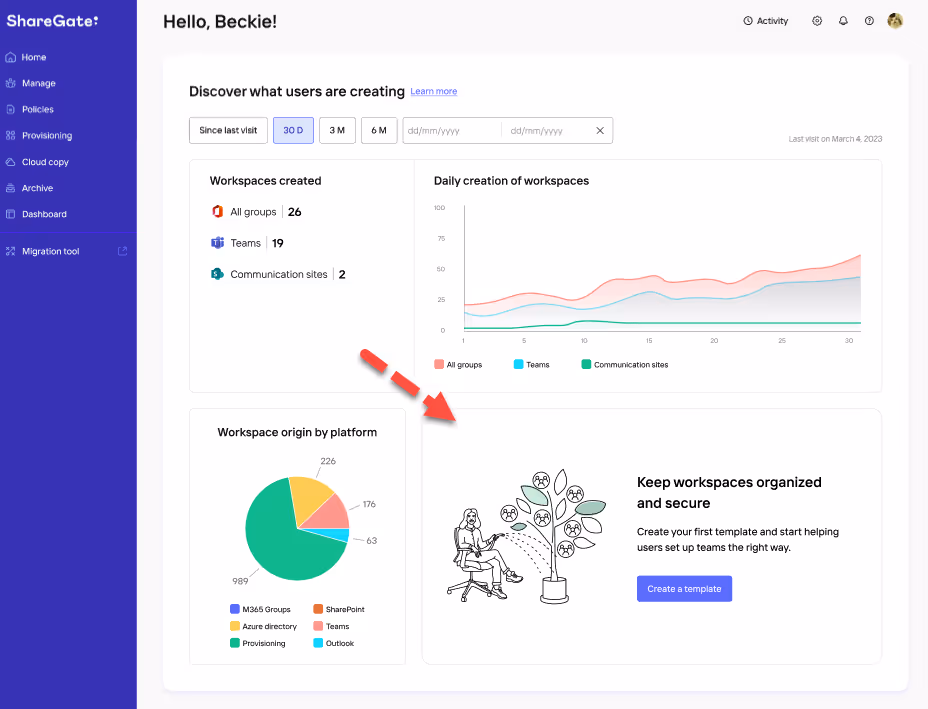Click the Provisioning legend swatch
Viewport: 928px width, 709px height.
coord(235,643)
